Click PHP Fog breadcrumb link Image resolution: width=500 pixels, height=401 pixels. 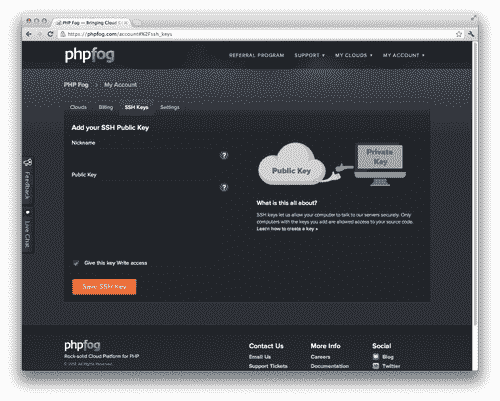coord(76,85)
